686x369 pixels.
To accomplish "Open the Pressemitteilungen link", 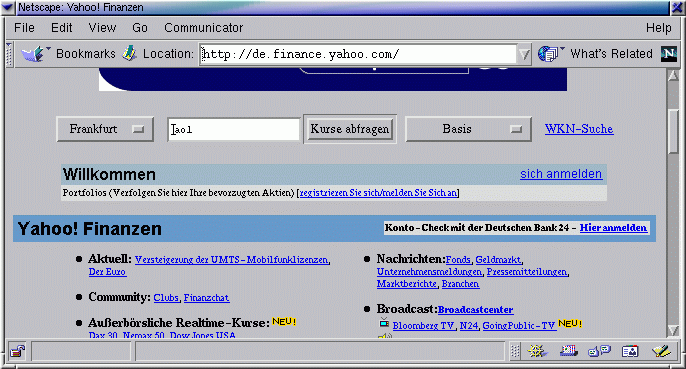I will click(527, 272).
